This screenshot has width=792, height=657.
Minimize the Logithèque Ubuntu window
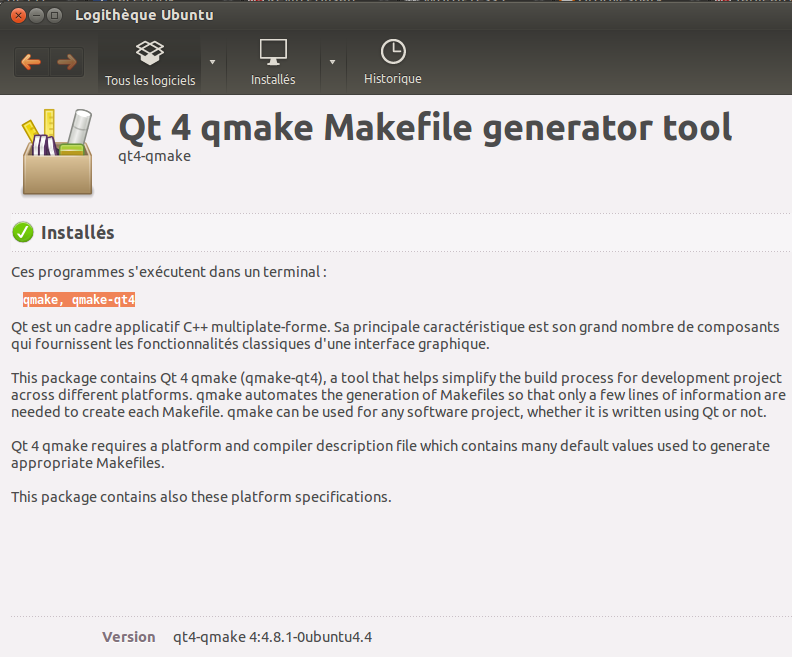click(x=36, y=16)
